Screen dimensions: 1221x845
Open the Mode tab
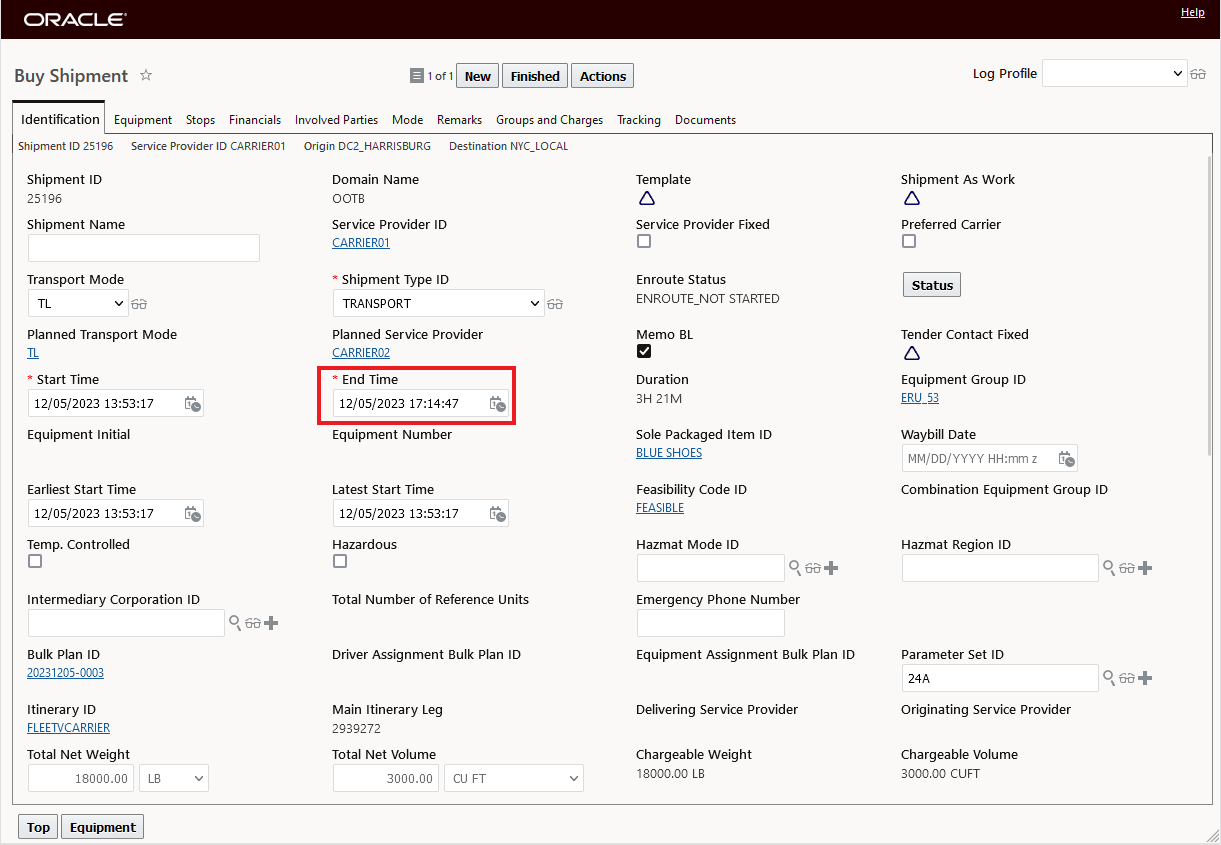pyautogui.click(x=407, y=120)
